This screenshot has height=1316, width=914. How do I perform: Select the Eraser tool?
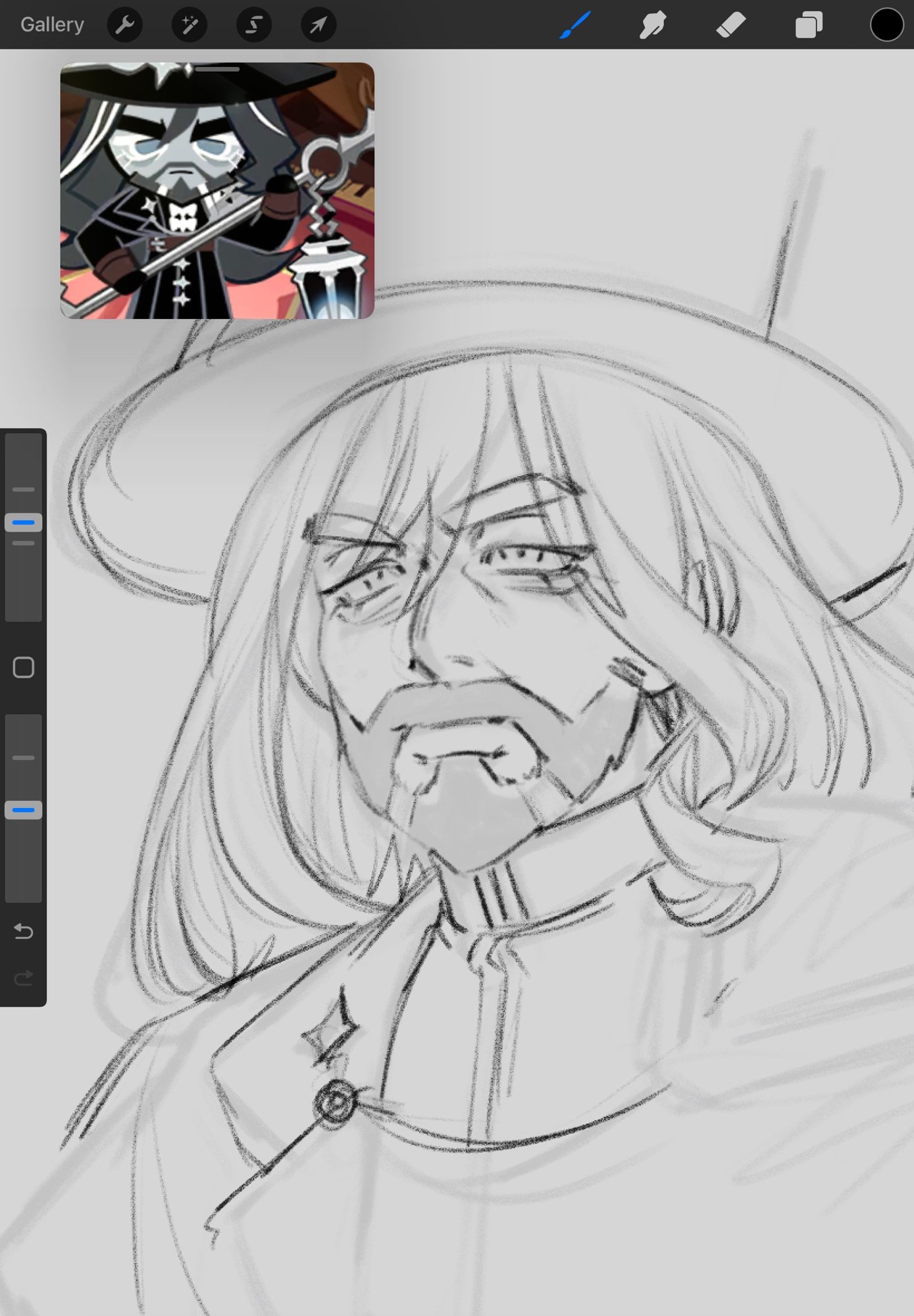coord(730,25)
